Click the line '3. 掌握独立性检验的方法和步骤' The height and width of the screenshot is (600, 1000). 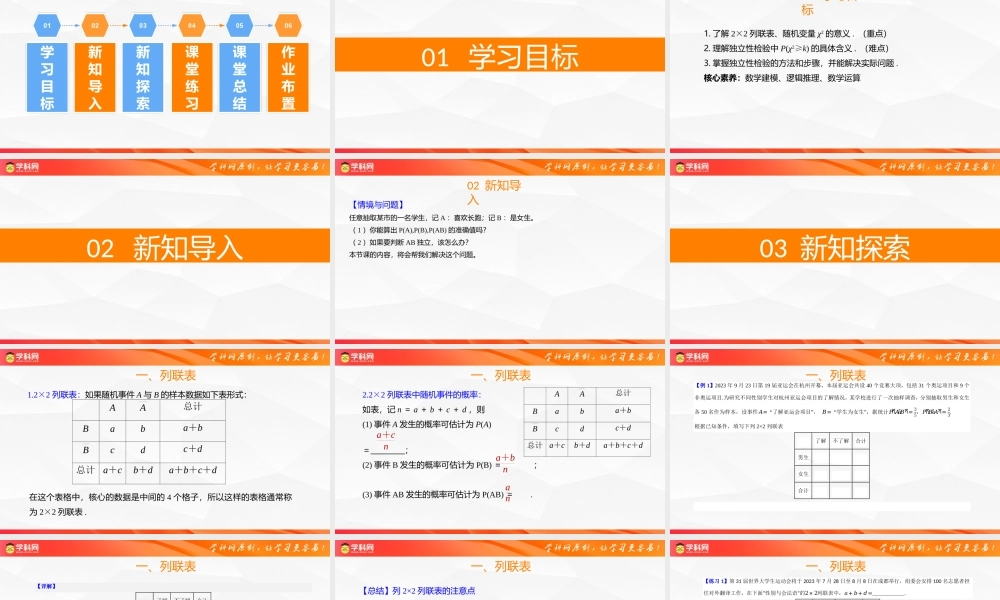[x=801, y=63]
